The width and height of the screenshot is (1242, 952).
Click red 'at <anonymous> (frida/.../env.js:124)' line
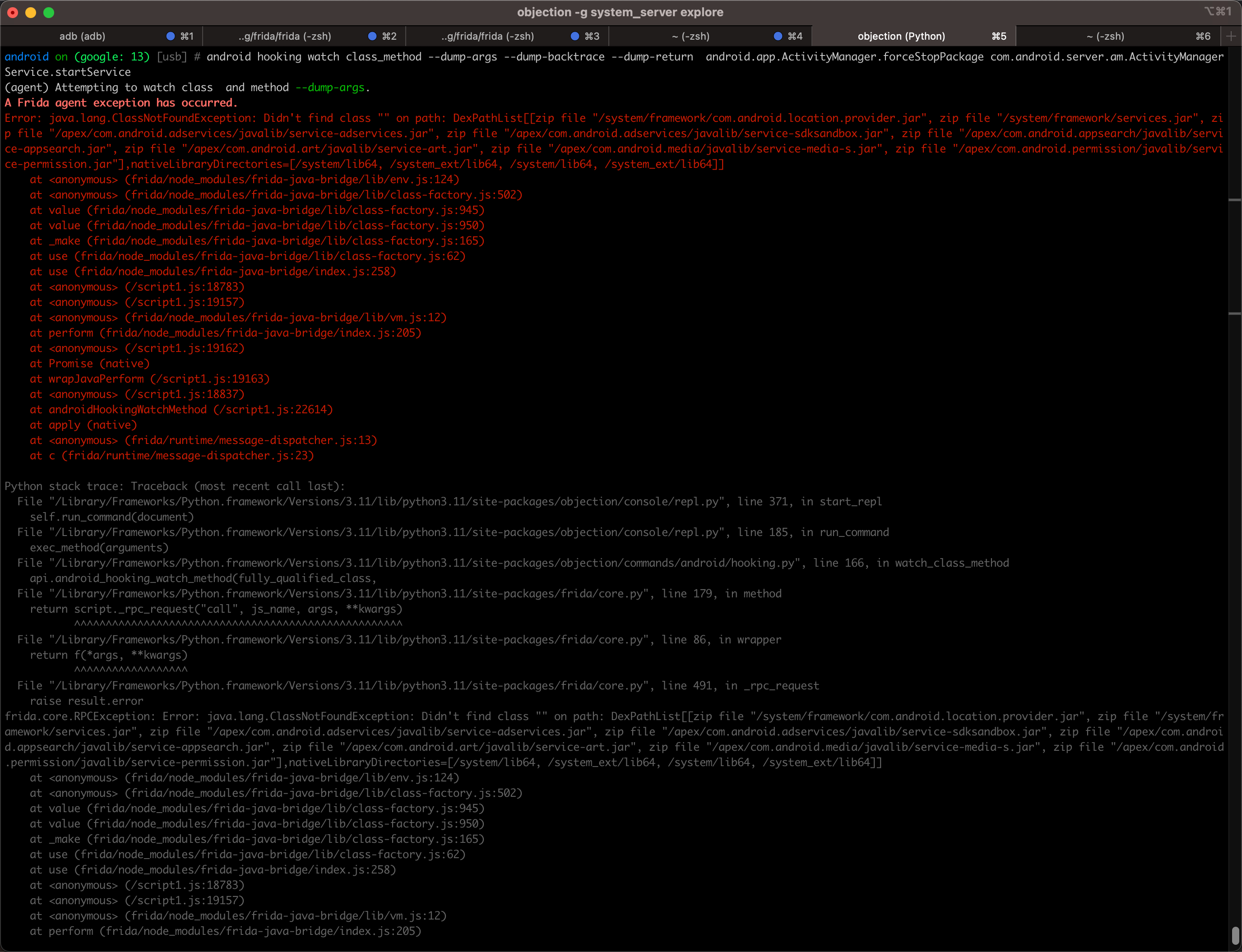244,179
